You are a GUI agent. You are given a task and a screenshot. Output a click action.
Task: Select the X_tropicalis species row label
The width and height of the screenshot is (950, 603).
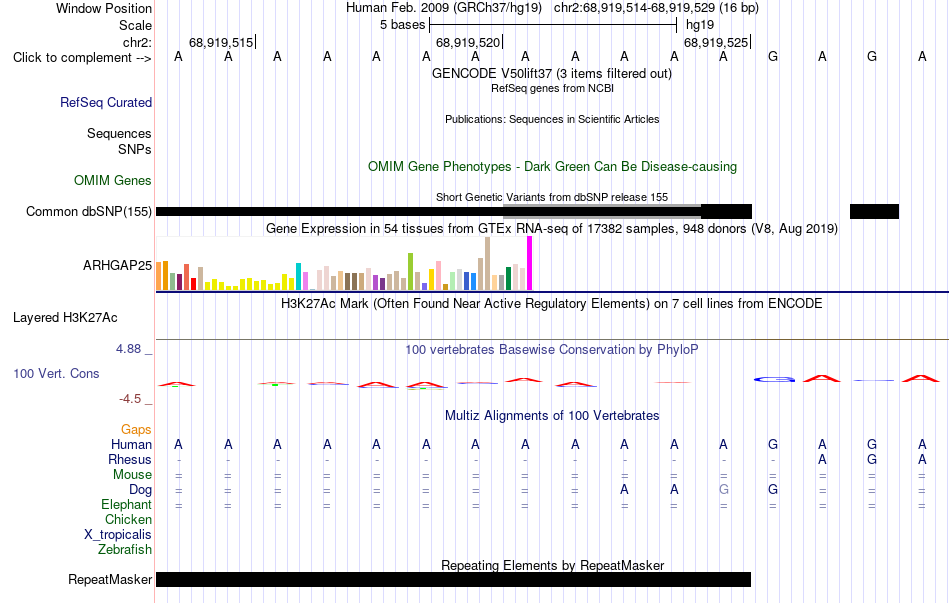[x=118, y=535]
